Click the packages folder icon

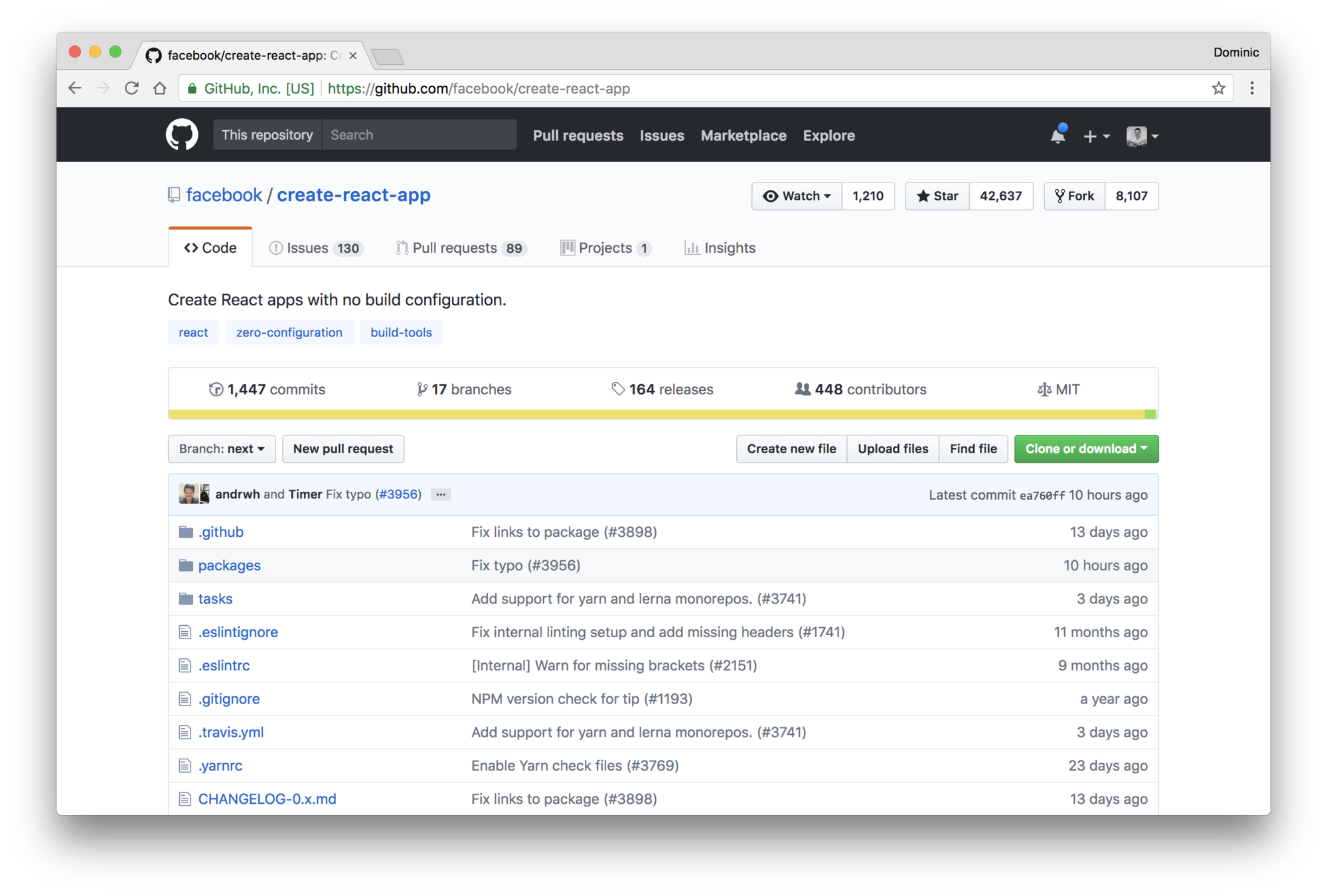click(186, 565)
